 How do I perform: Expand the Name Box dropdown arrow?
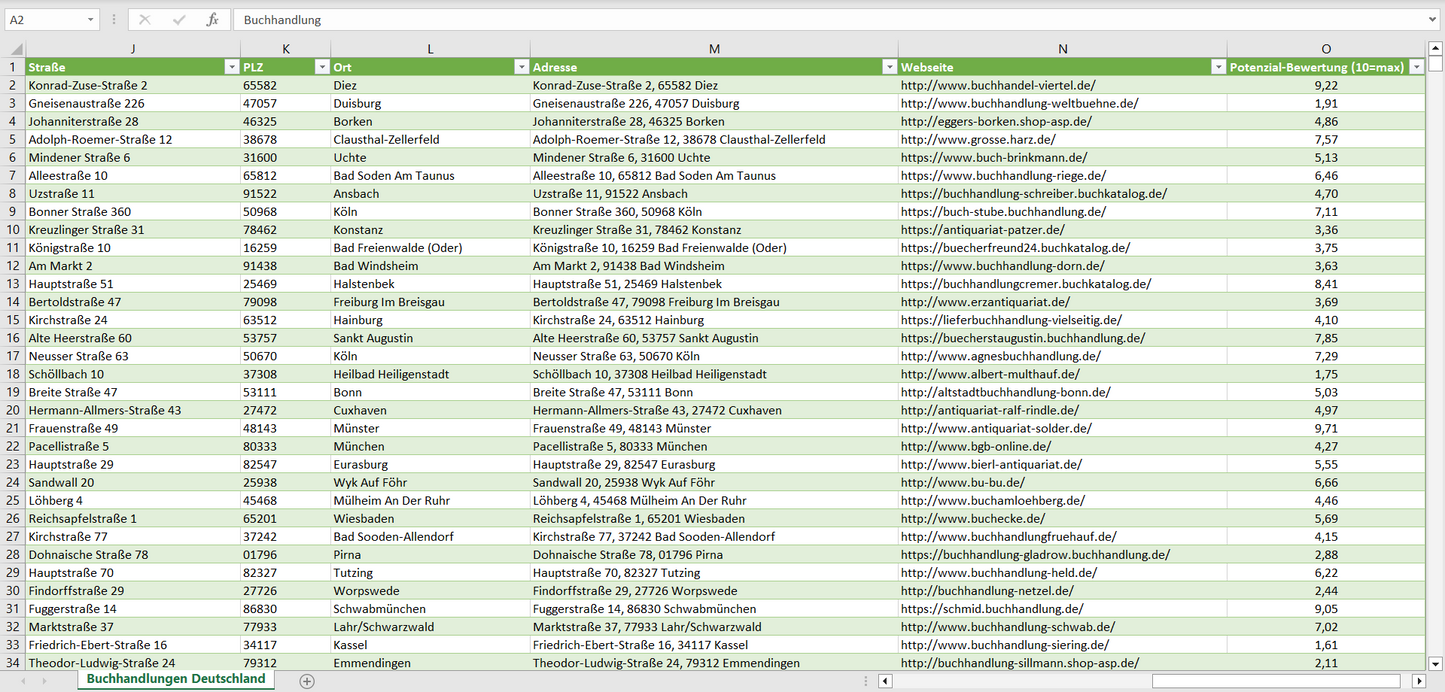[x=91, y=20]
